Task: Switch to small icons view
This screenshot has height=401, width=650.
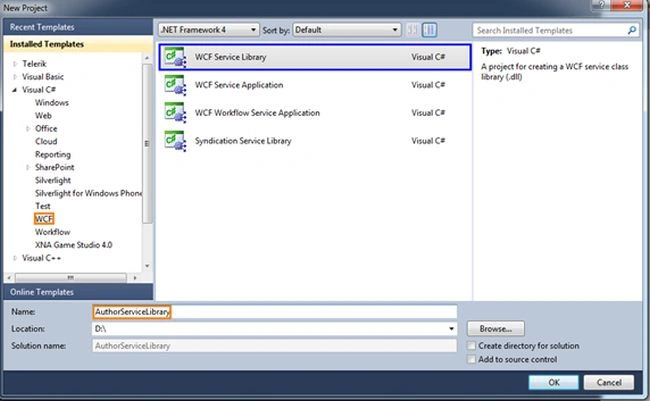Action: point(412,30)
